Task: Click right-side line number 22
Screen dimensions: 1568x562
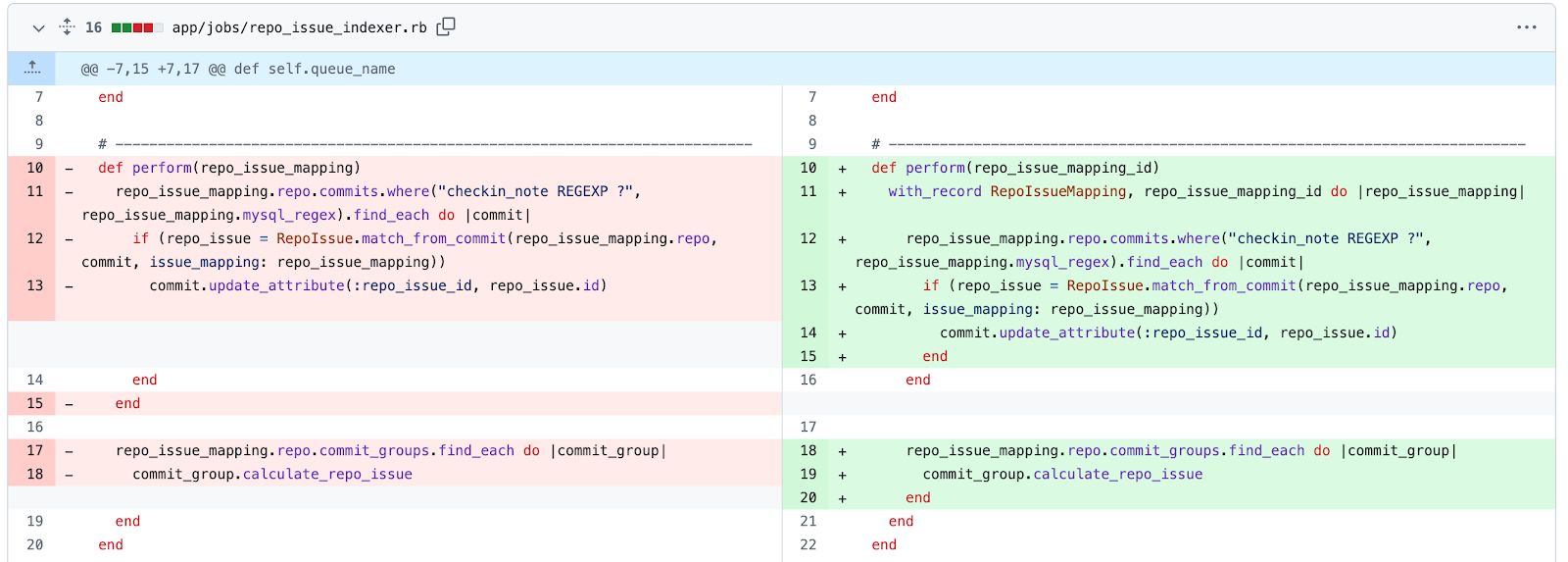Action: pos(808,544)
